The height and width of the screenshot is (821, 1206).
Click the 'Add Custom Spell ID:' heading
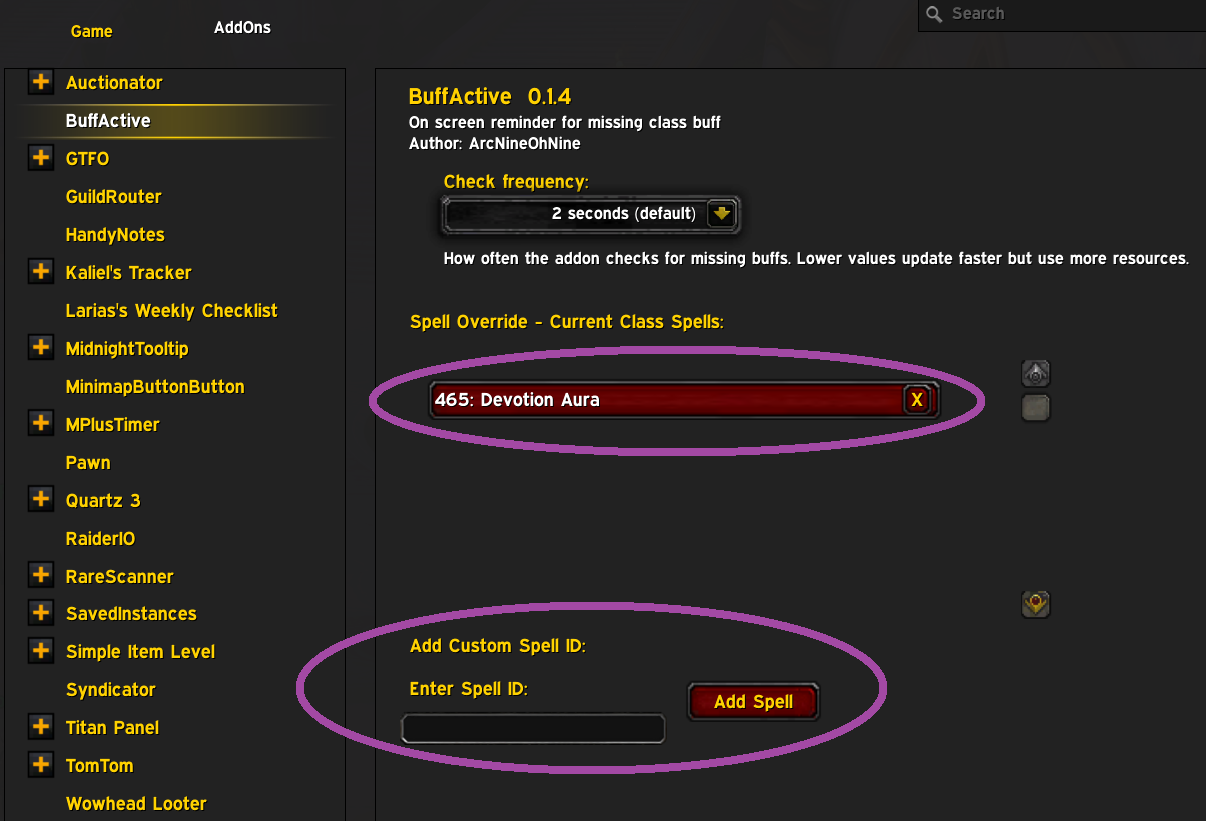pos(497,646)
